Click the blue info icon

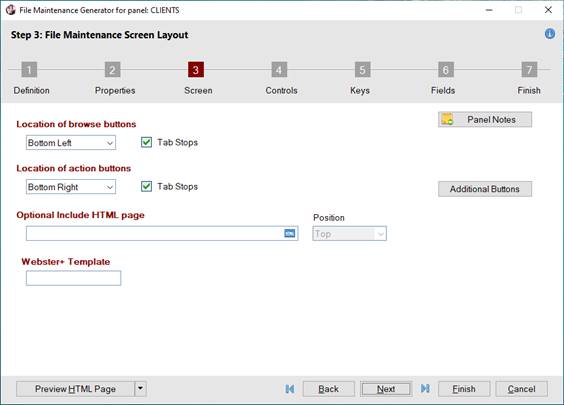coord(550,34)
